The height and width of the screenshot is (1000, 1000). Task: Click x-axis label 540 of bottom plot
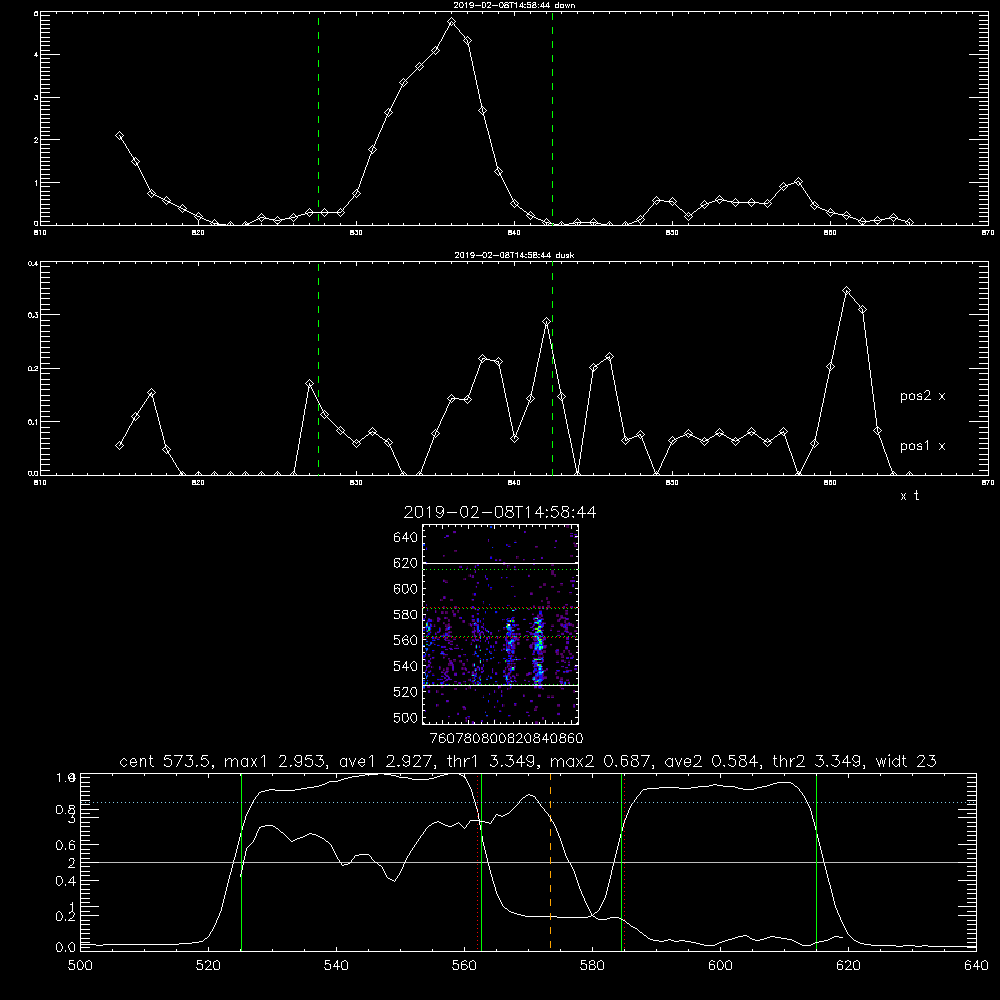pyautogui.click(x=336, y=966)
